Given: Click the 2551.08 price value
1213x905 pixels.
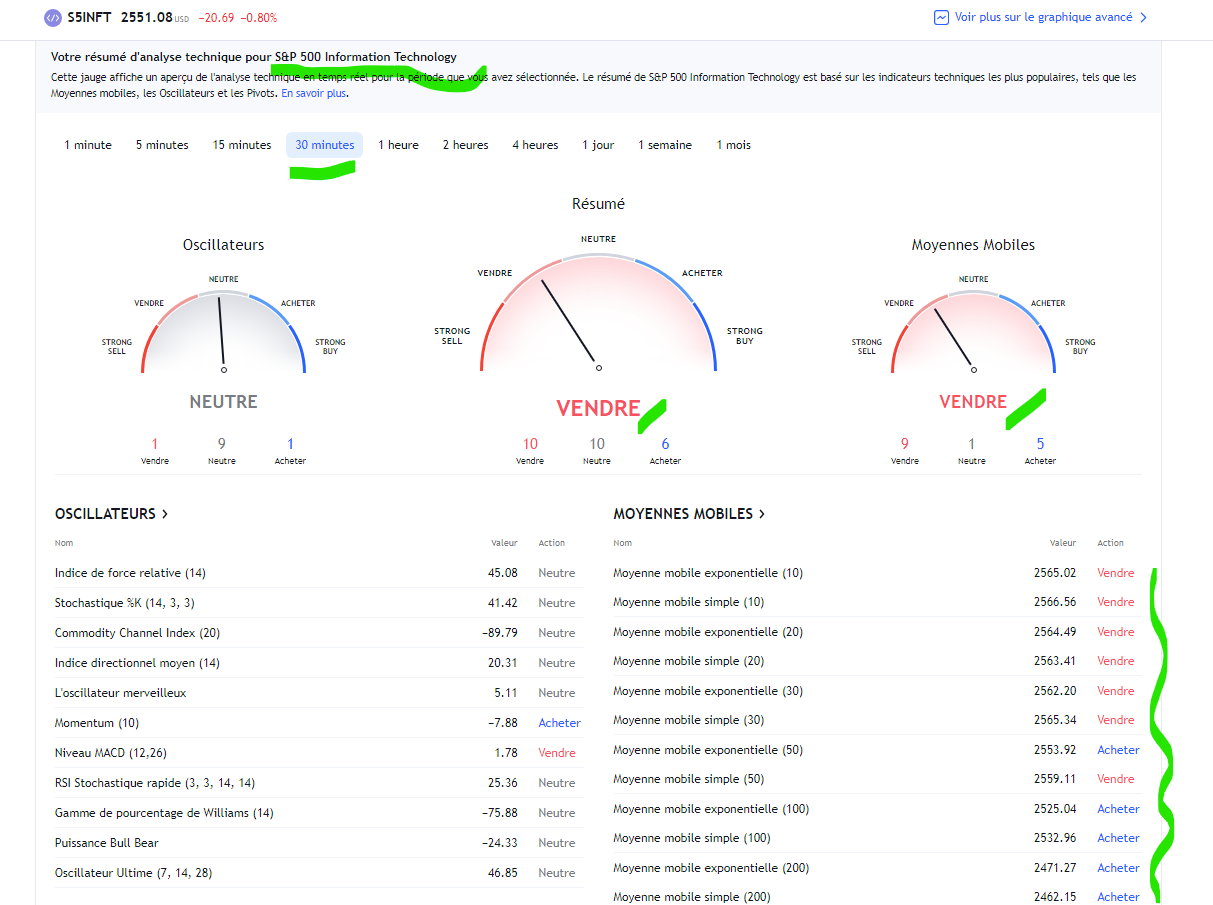Looking at the screenshot, I should [147, 18].
